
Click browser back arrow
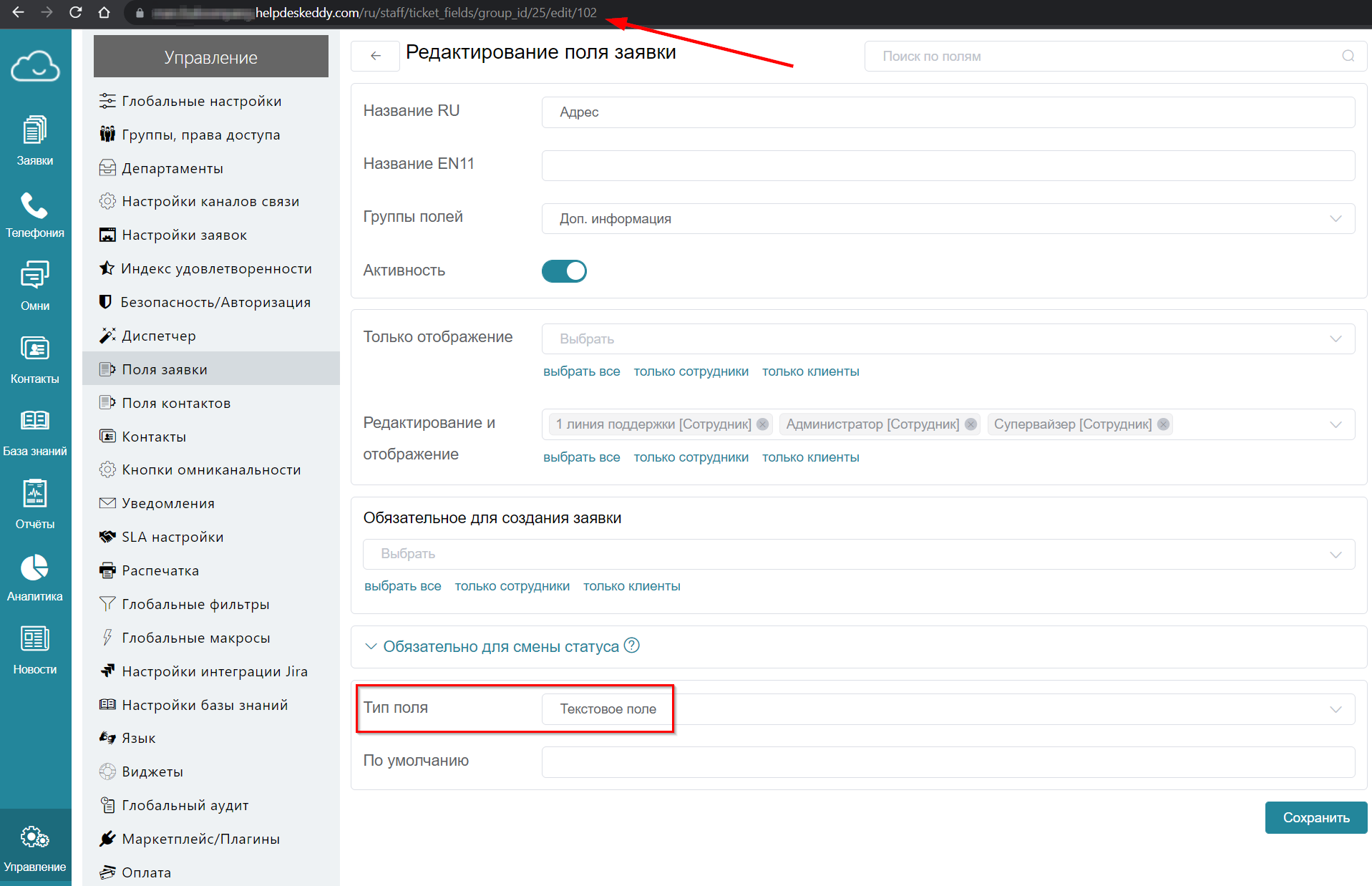click(x=18, y=12)
